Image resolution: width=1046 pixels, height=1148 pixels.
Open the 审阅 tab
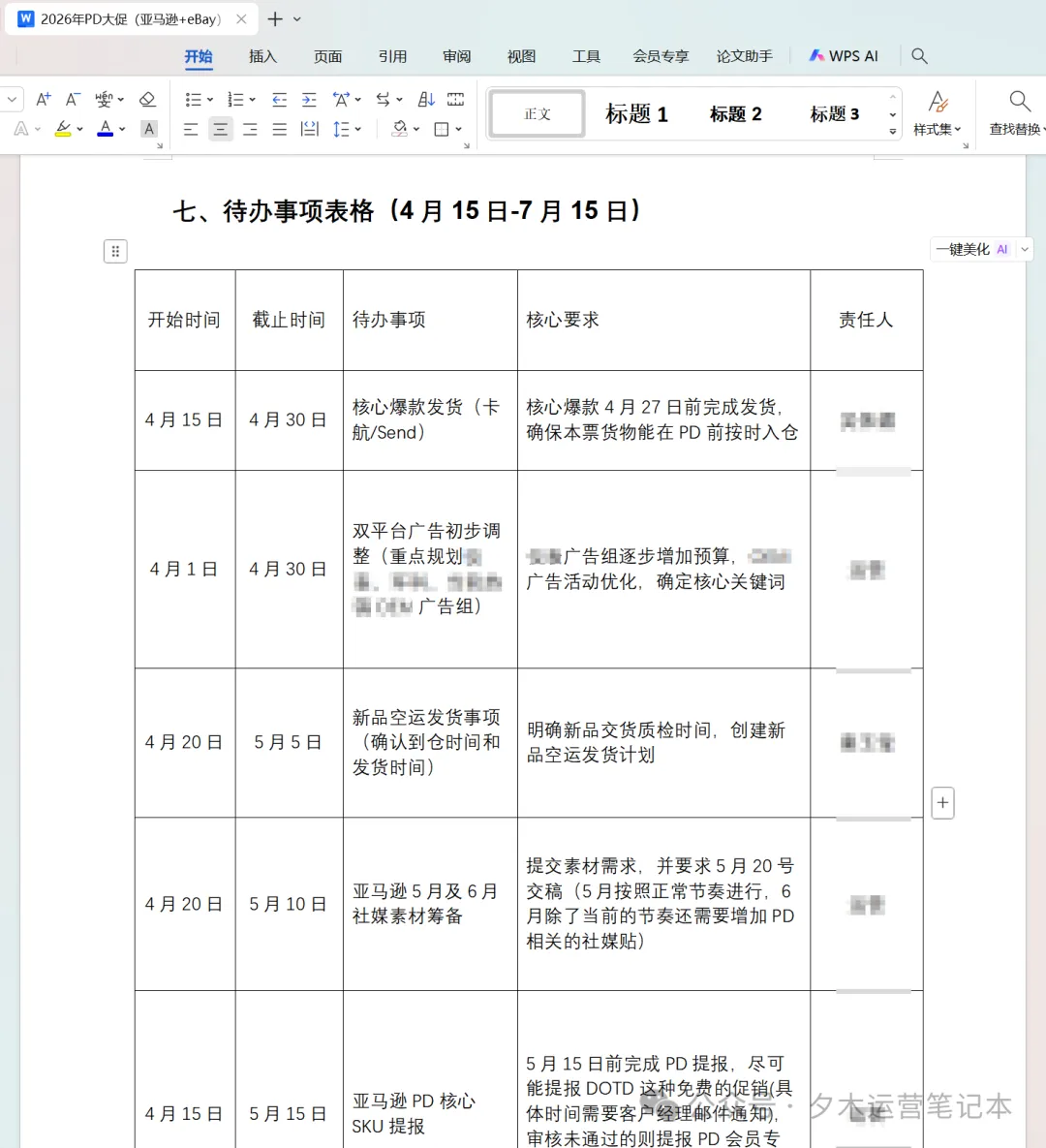(x=457, y=56)
